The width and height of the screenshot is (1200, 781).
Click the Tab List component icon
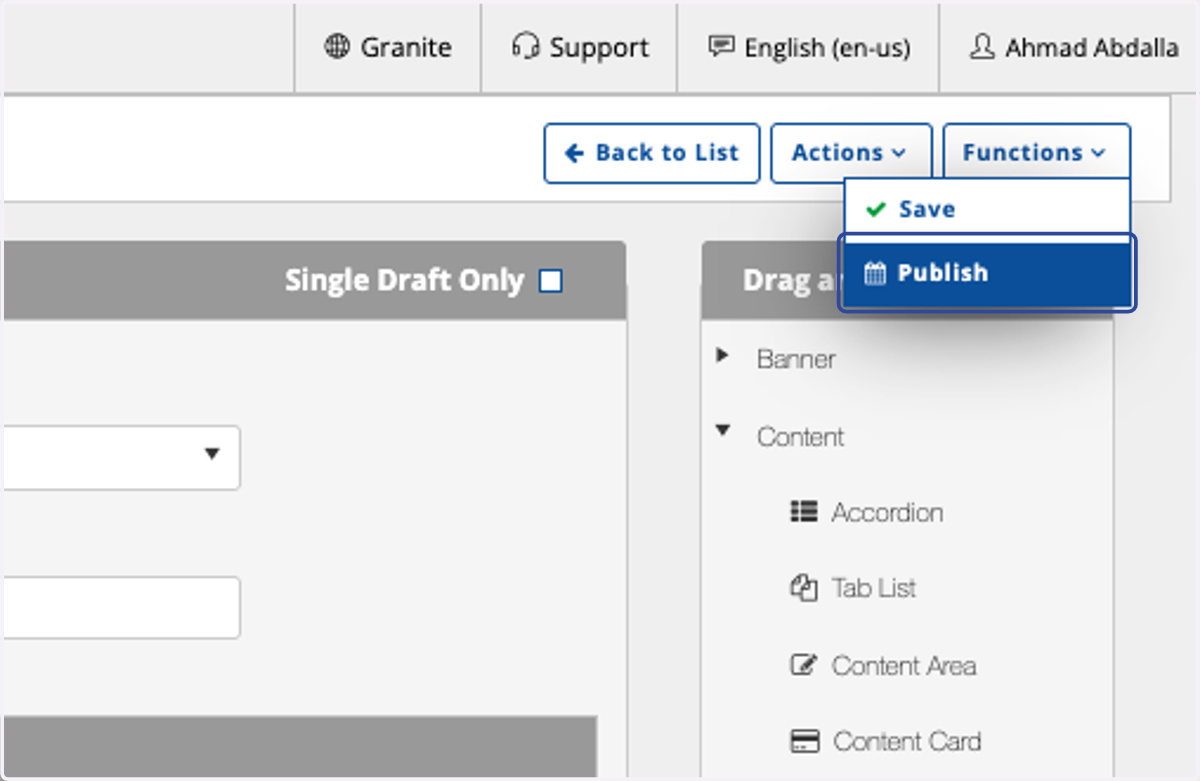click(x=804, y=587)
